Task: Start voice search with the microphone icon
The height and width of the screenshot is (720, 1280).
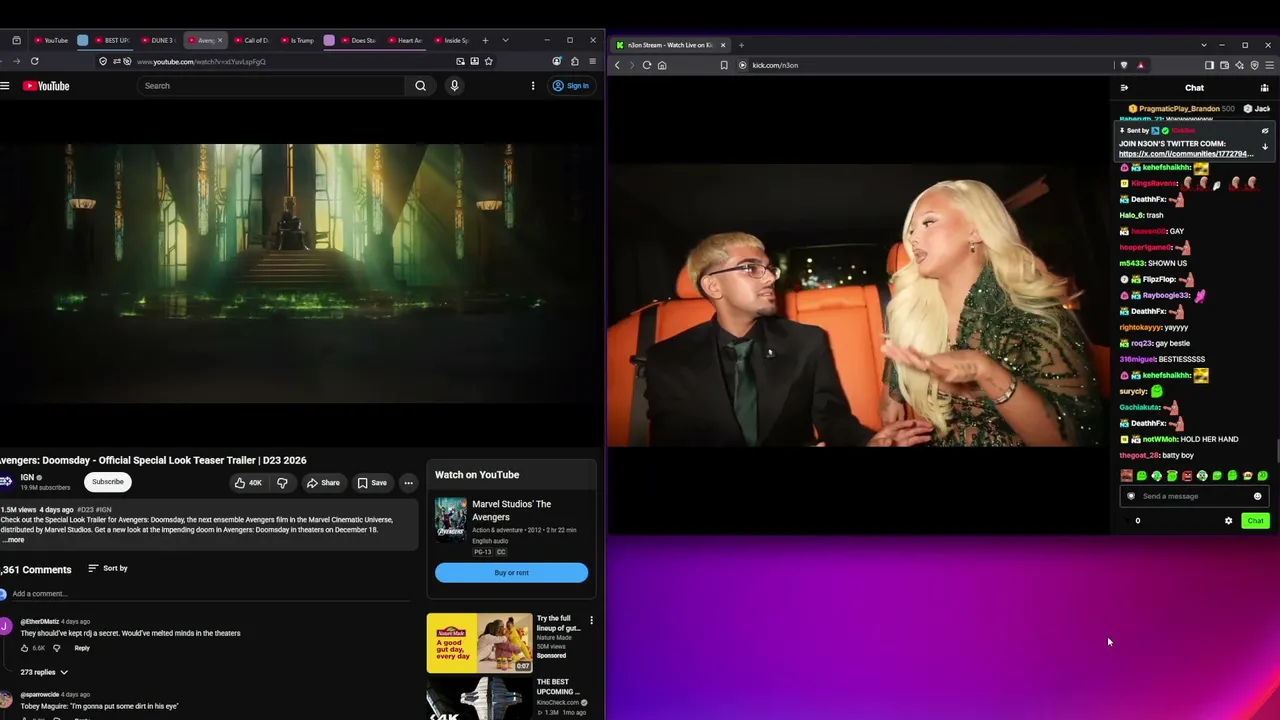Action: click(x=454, y=86)
